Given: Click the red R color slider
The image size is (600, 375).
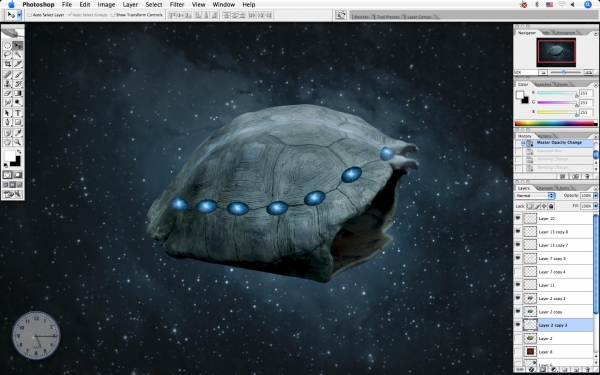Looking at the screenshot, I should coord(557,93).
